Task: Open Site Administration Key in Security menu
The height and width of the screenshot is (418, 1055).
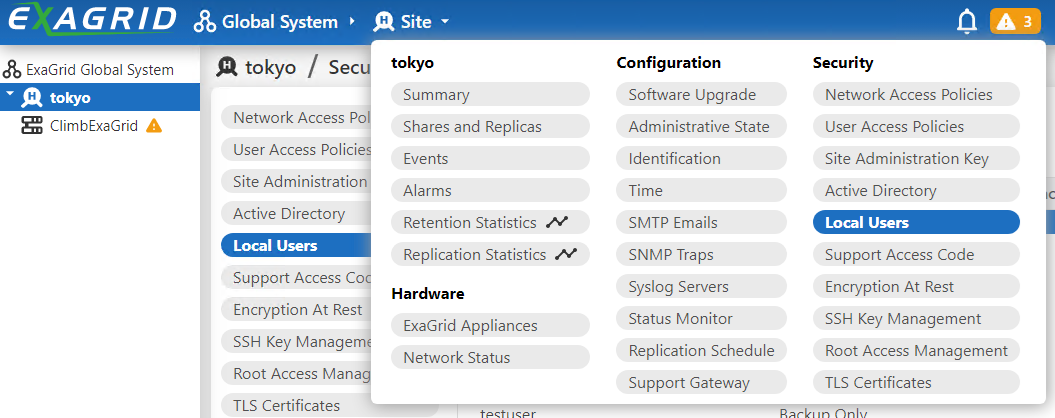Action: (x=916, y=158)
